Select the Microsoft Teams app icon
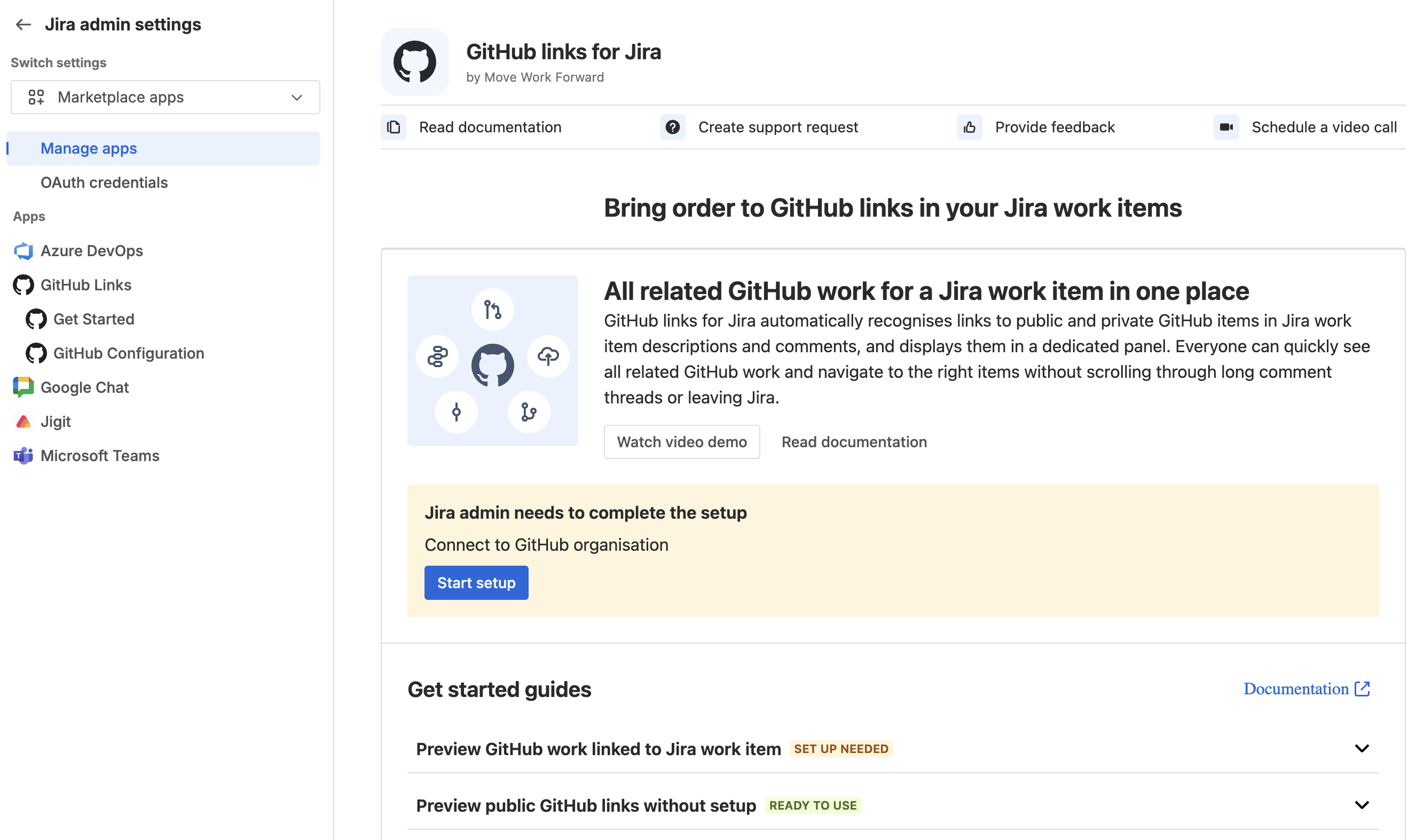Image resolution: width=1416 pixels, height=840 pixels. 23,456
